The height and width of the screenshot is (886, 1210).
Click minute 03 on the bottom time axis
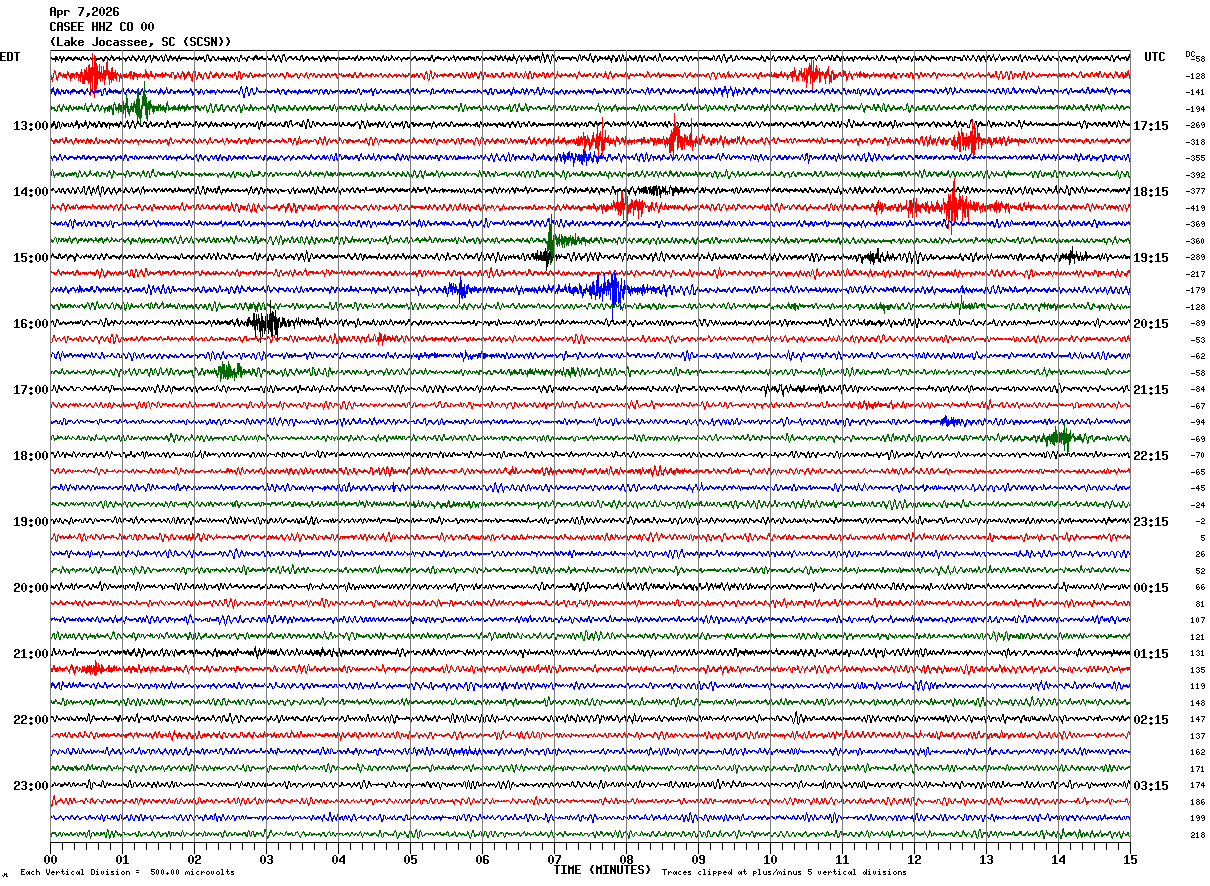click(x=266, y=859)
